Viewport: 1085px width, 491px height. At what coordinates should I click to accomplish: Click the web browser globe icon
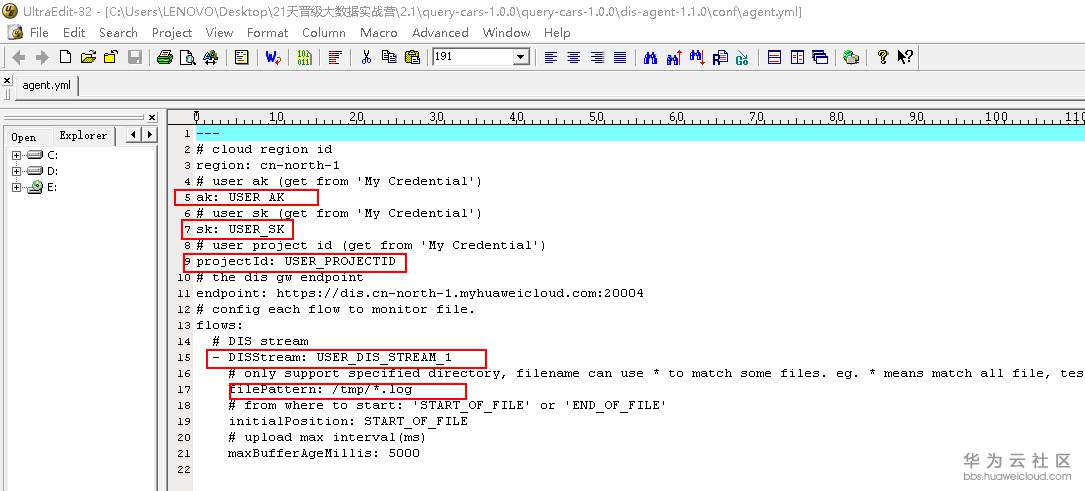point(851,57)
